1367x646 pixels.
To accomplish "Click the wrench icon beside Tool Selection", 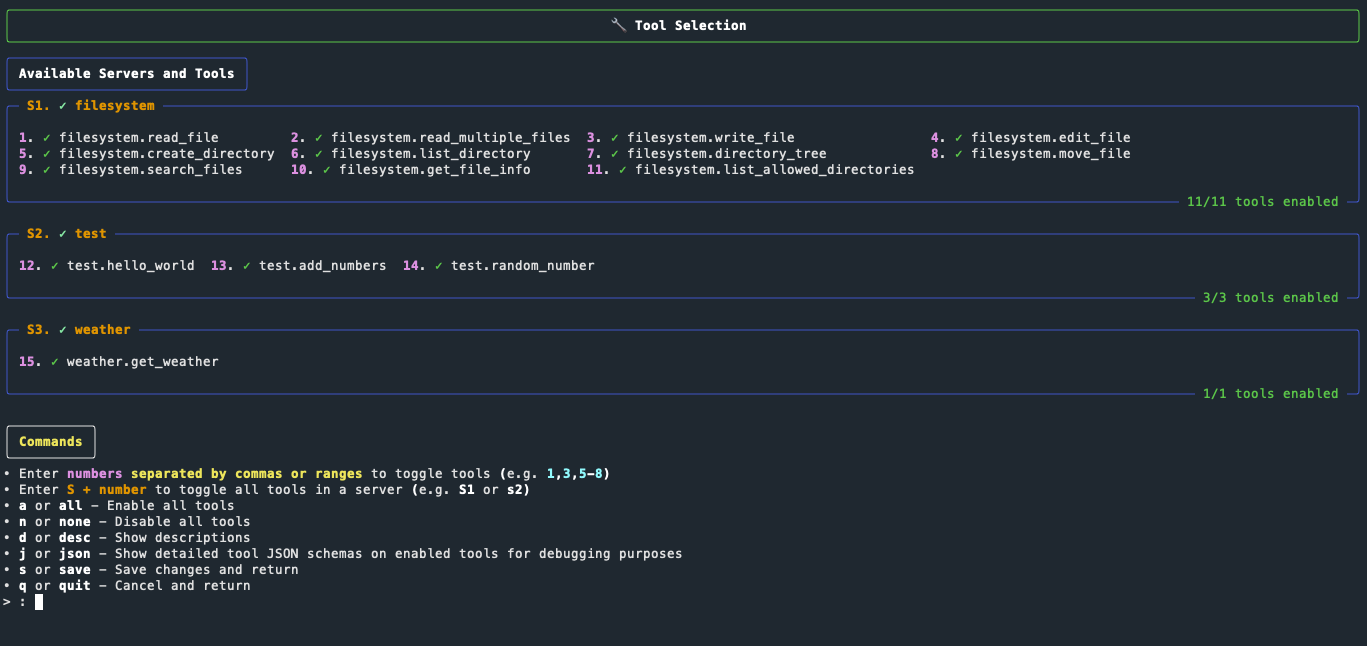I will [619, 25].
